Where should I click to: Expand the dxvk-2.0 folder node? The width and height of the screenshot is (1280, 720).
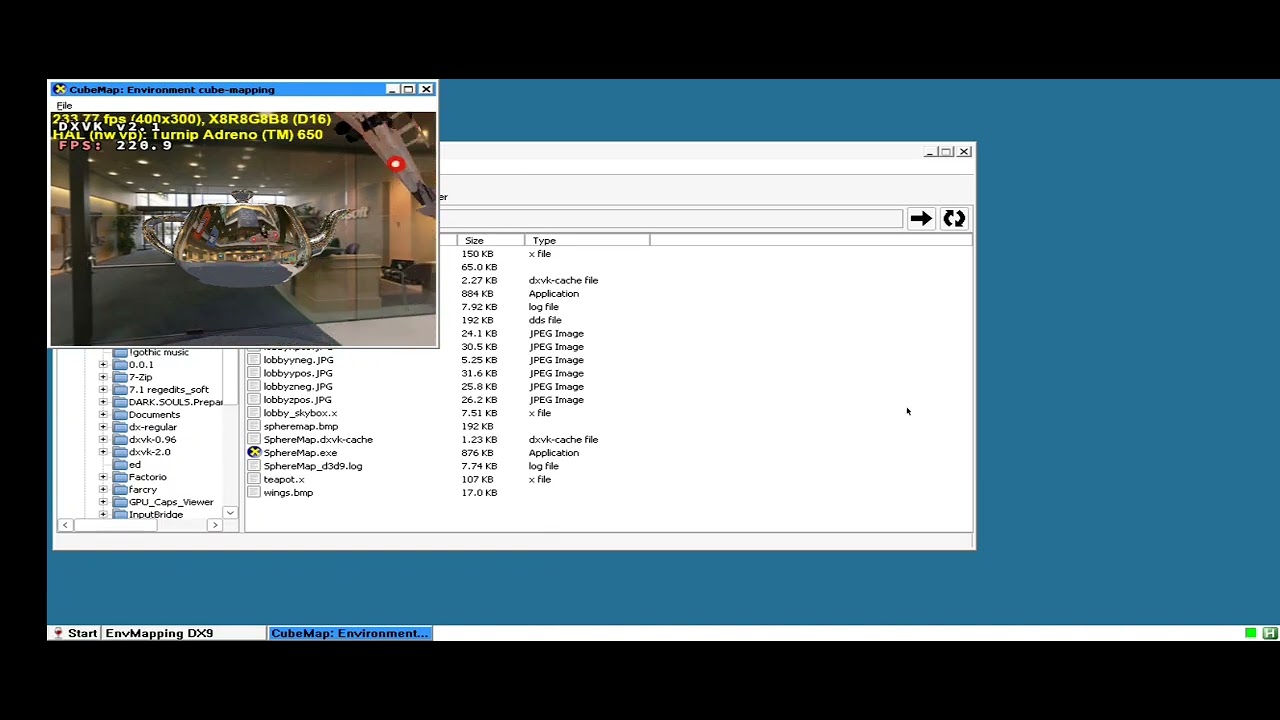click(103, 452)
